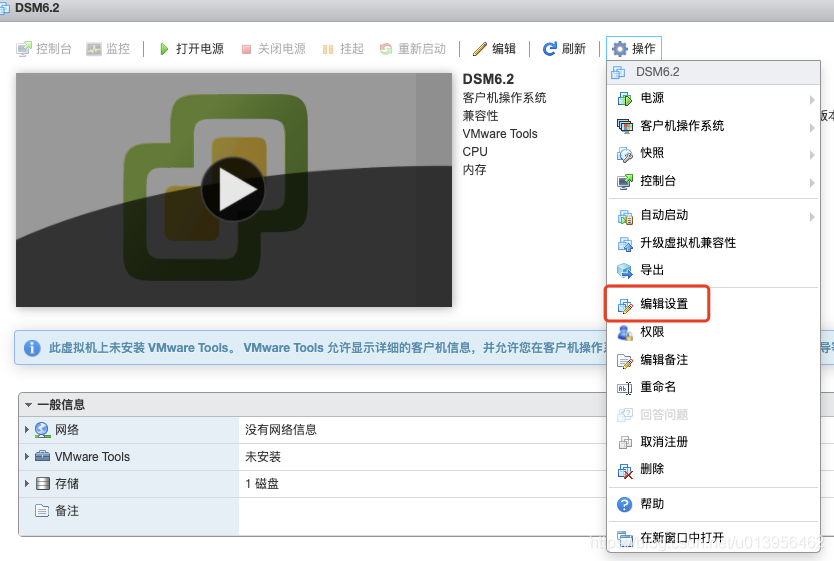The width and height of the screenshot is (834, 561).
Task: Click the red 关闭电源 power-off icon
Action: tap(246, 49)
